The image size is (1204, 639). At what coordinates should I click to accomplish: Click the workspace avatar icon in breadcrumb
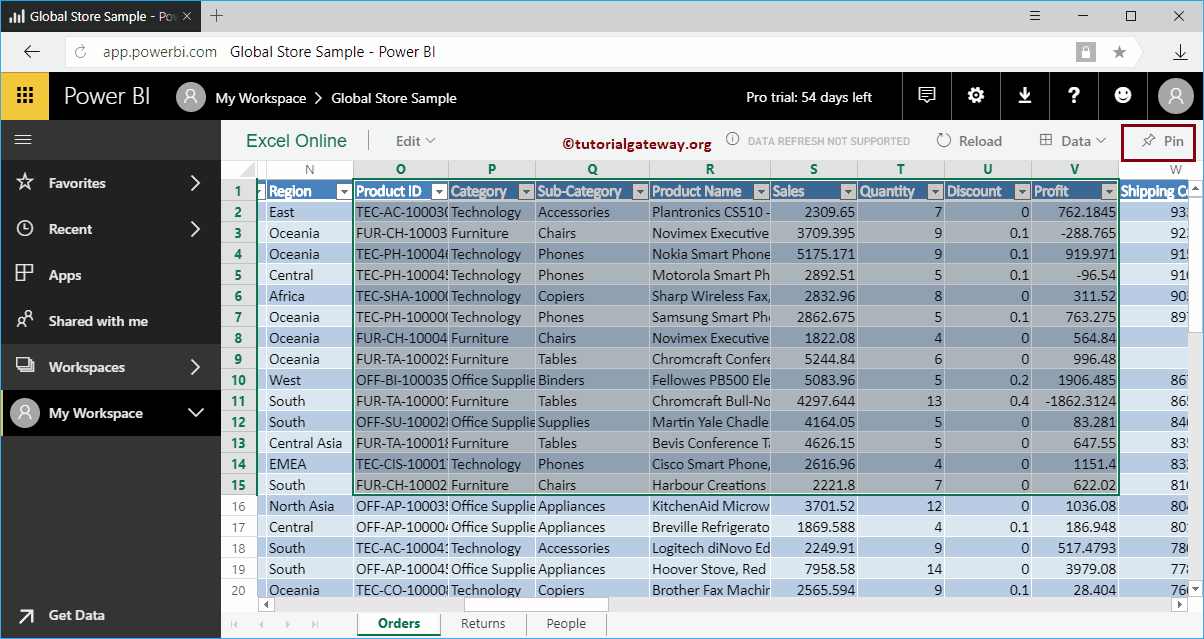tap(191, 97)
